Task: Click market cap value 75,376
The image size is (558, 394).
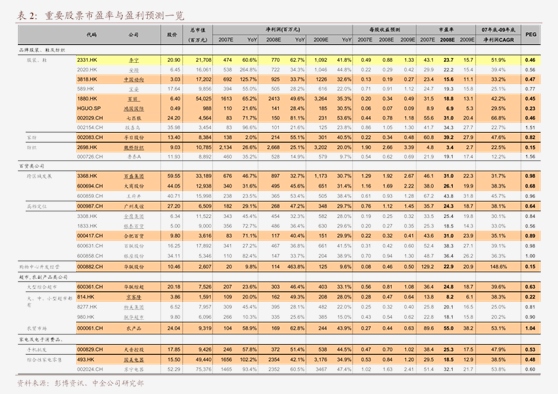Action: coord(203,369)
